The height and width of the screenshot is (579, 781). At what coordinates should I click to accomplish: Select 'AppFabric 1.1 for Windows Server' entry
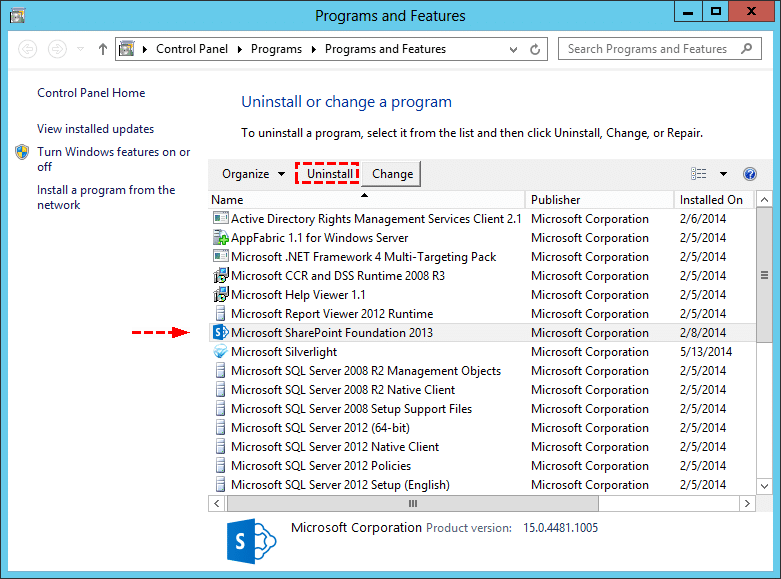(319, 238)
